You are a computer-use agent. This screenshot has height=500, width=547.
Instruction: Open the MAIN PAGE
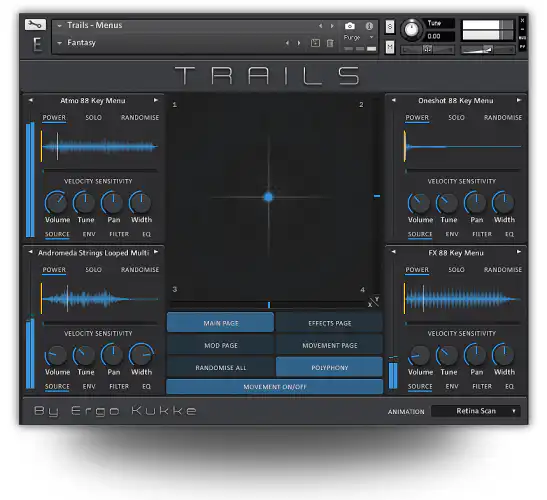tap(220, 323)
